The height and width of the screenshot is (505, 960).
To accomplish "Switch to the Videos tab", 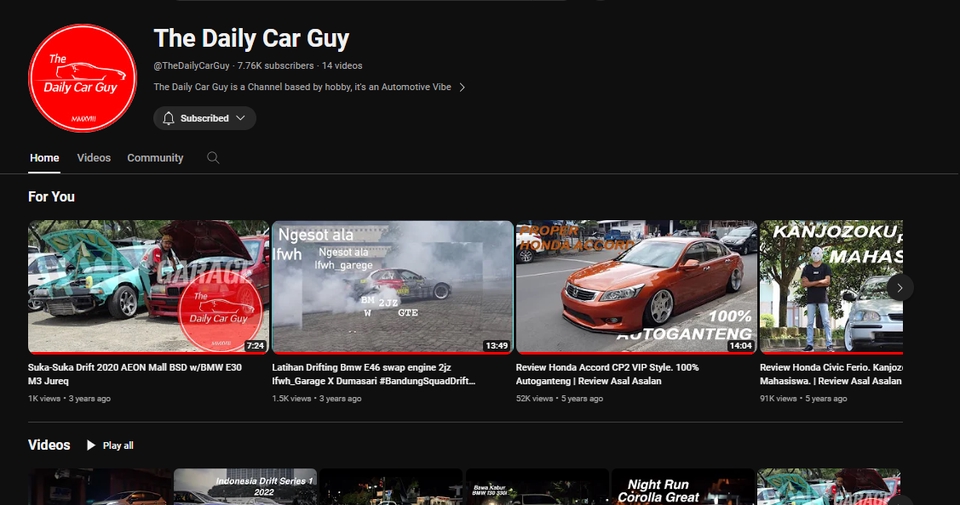I will pos(94,158).
